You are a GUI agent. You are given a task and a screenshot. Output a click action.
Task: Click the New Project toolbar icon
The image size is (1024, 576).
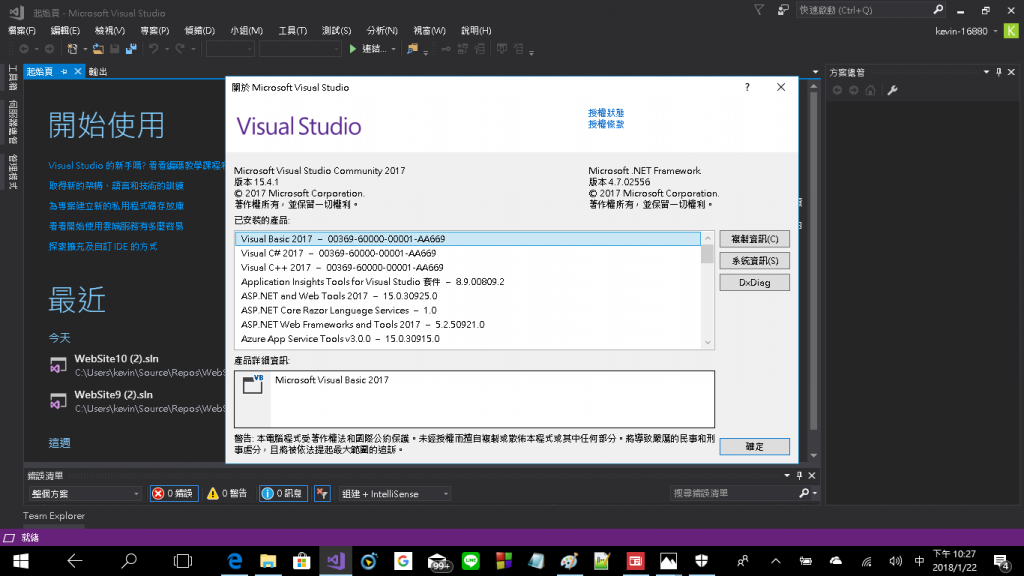(72, 49)
